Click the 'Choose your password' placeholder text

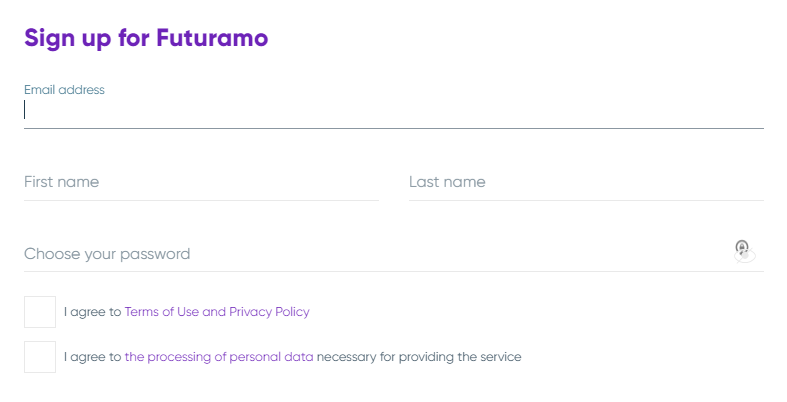[x=107, y=254]
